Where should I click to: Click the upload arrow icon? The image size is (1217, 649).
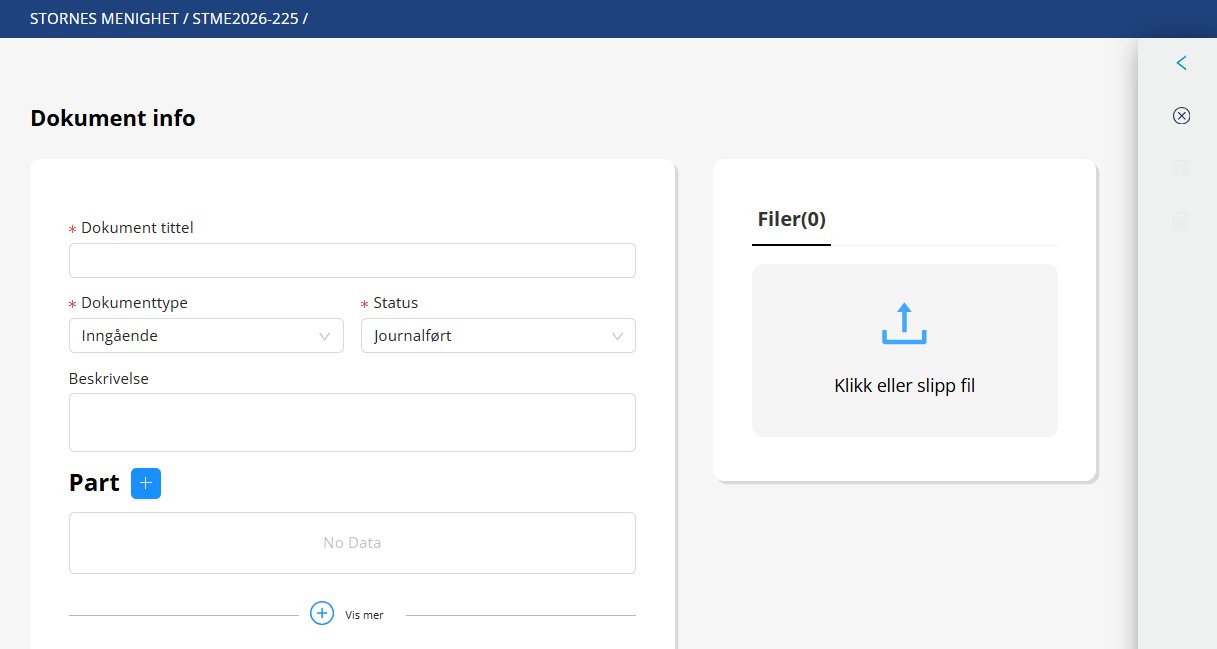point(904,324)
